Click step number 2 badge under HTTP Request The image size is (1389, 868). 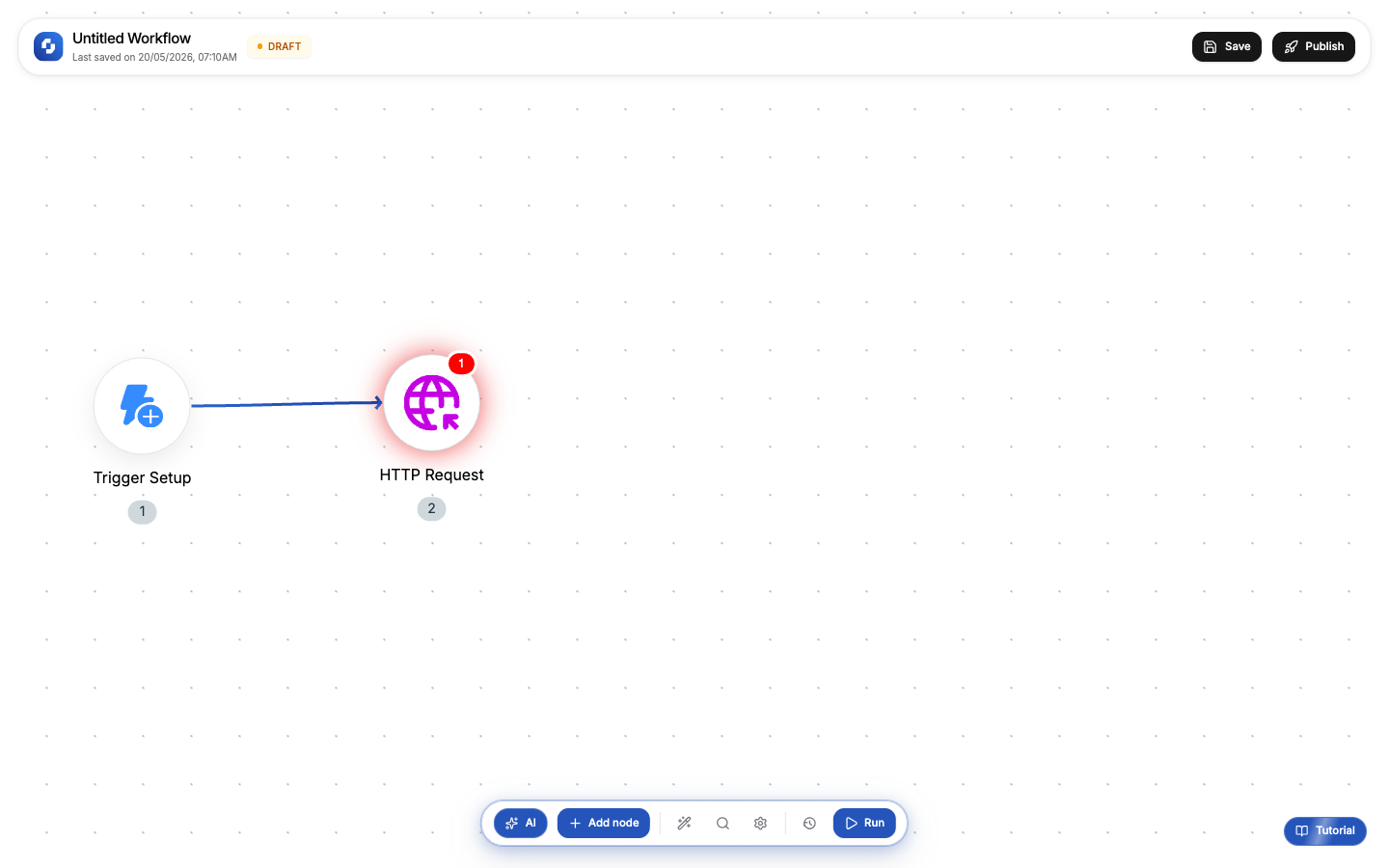[x=431, y=509]
